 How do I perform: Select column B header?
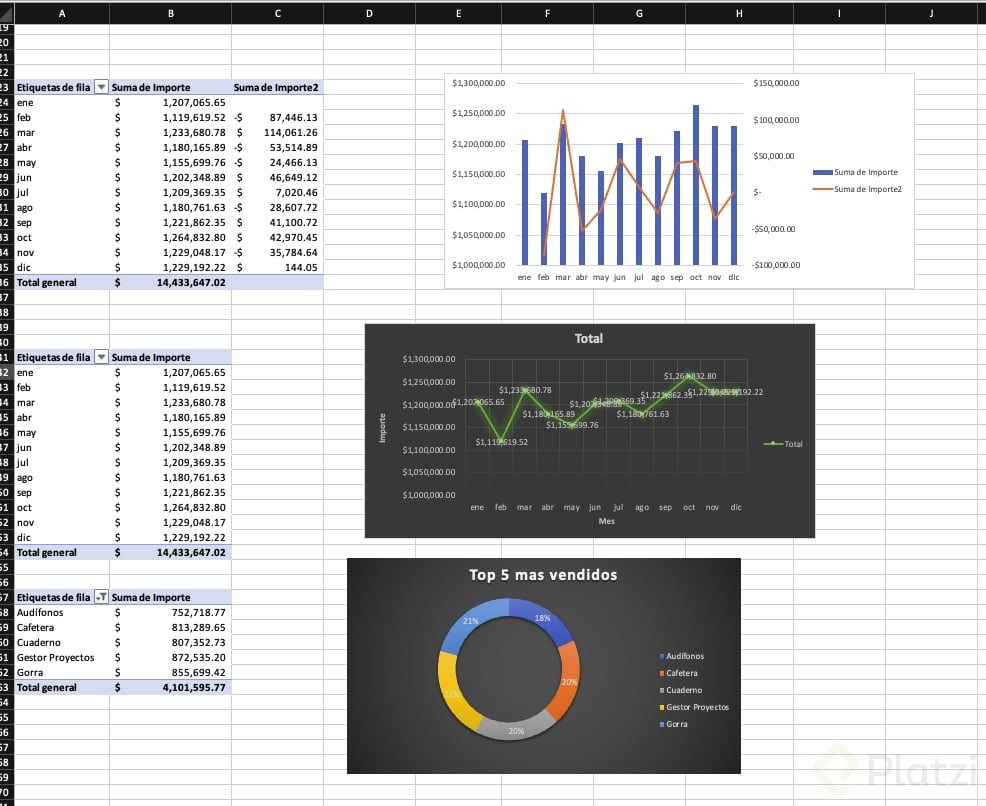tap(170, 13)
